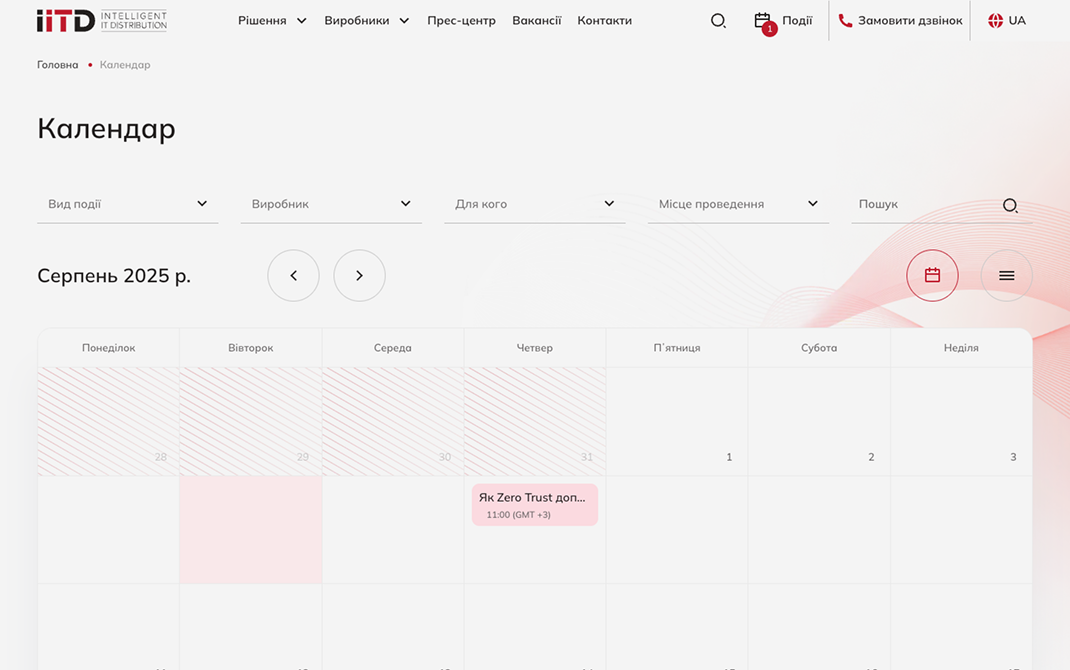The image size is (1070, 670).
Task: Go to previous month with left arrow
Action: [x=293, y=275]
